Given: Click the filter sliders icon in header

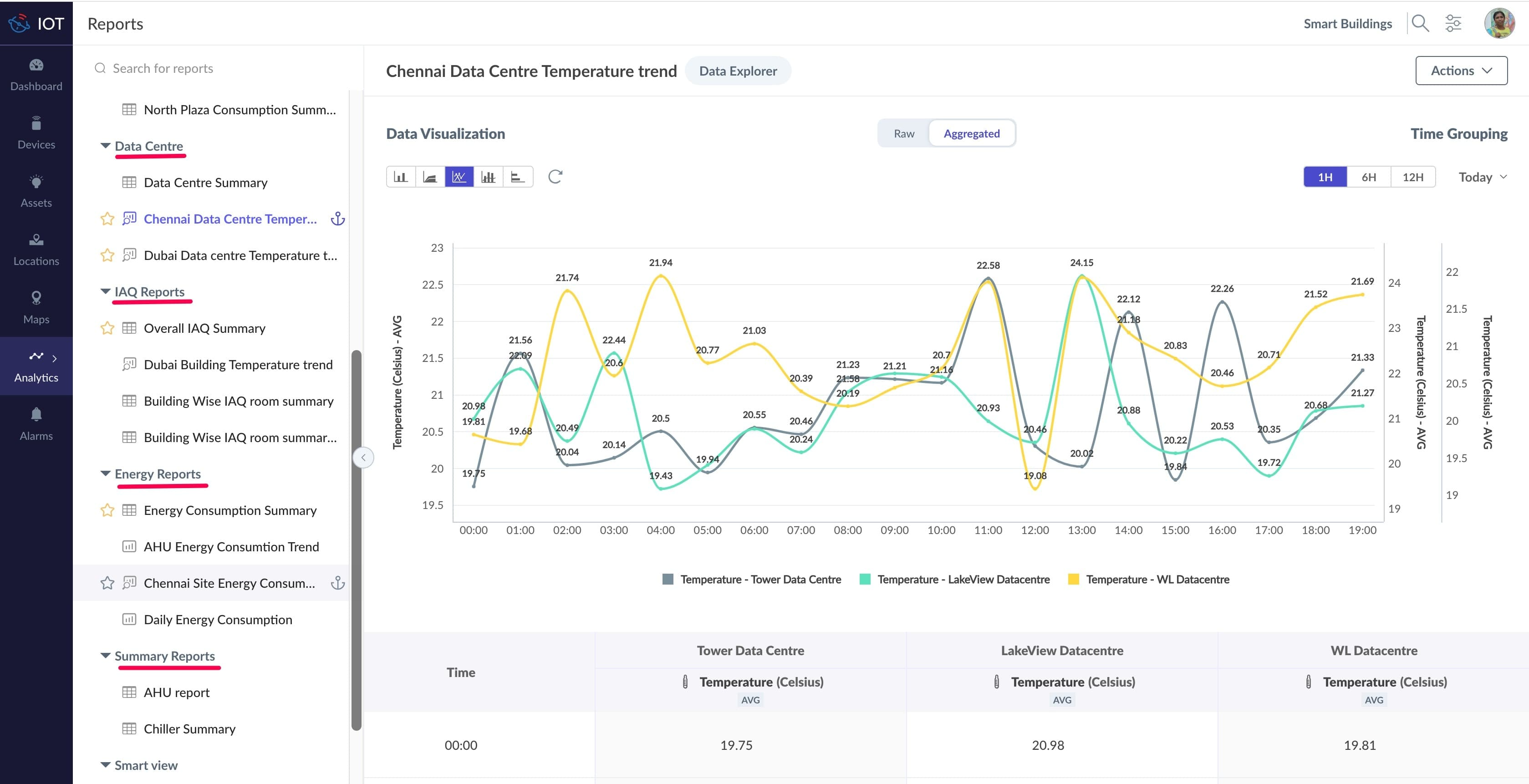Looking at the screenshot, I should pos(1453,24).
